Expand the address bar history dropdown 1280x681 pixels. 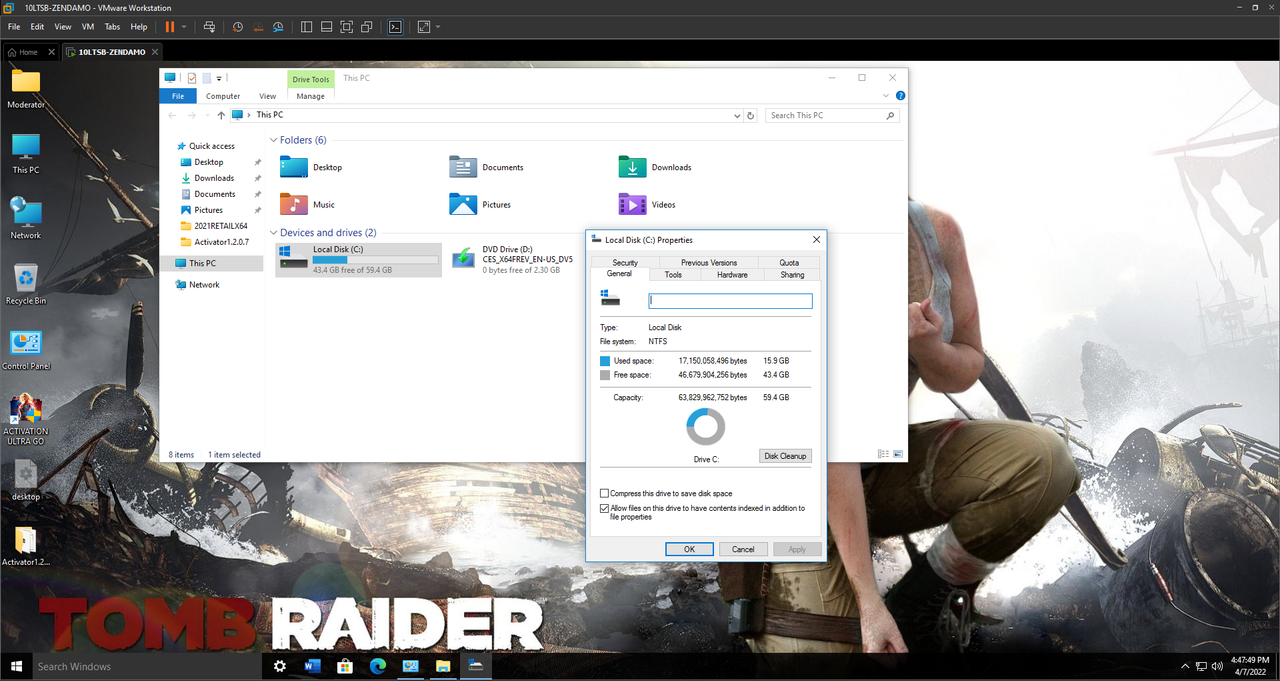click(738, 115)
